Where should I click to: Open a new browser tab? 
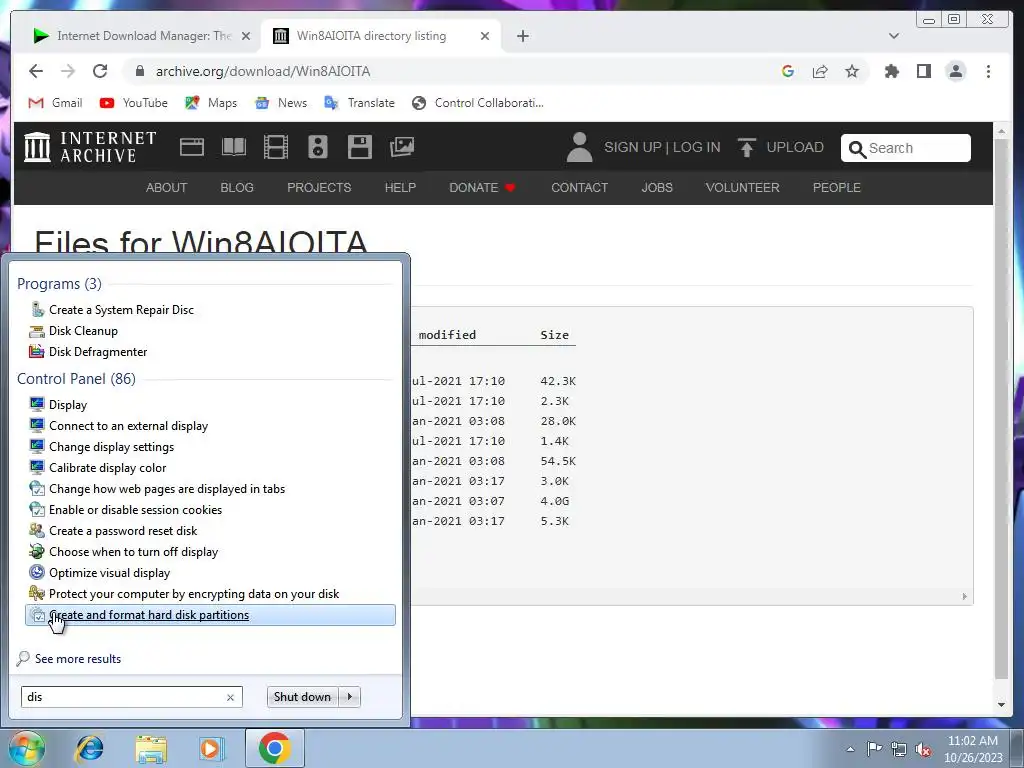[x=522, y=36]
